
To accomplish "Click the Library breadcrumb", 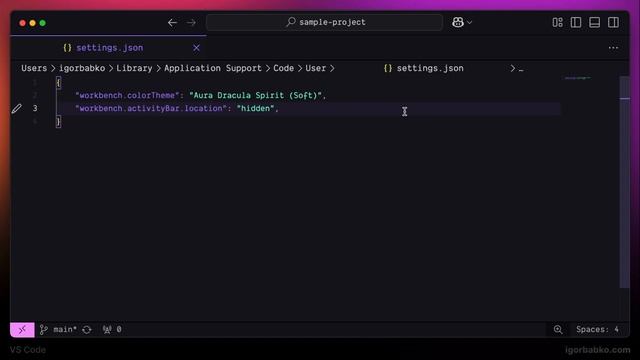I will [x=134, y=68].
